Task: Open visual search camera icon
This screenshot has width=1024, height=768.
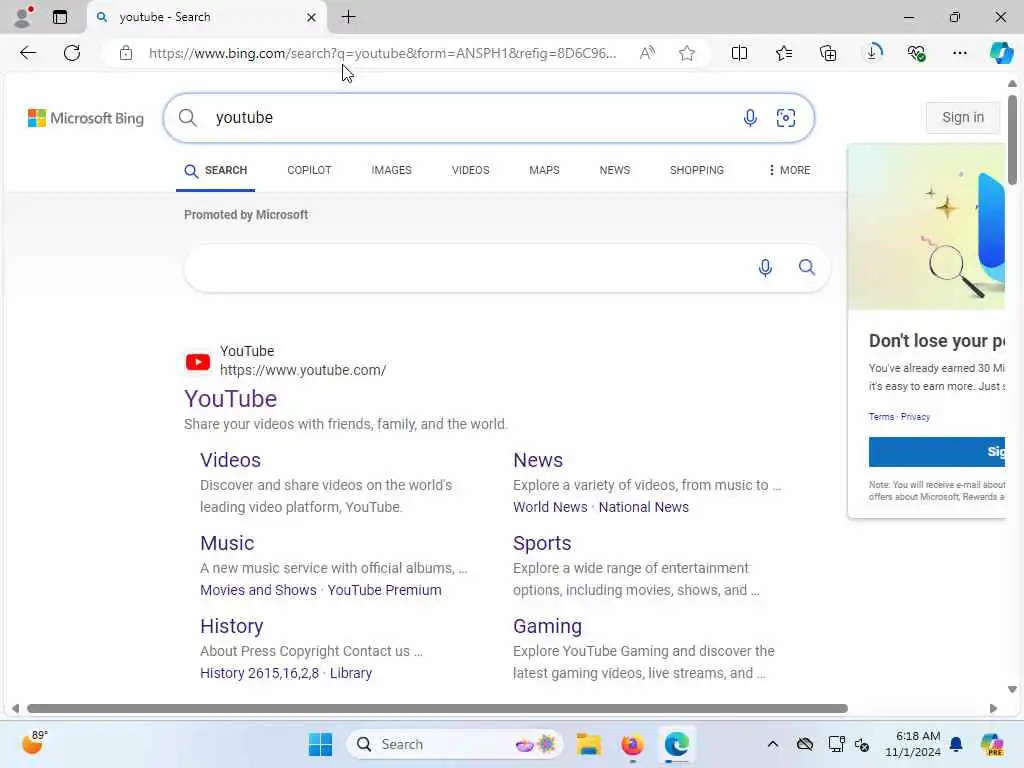Action: tap(786, 118)
